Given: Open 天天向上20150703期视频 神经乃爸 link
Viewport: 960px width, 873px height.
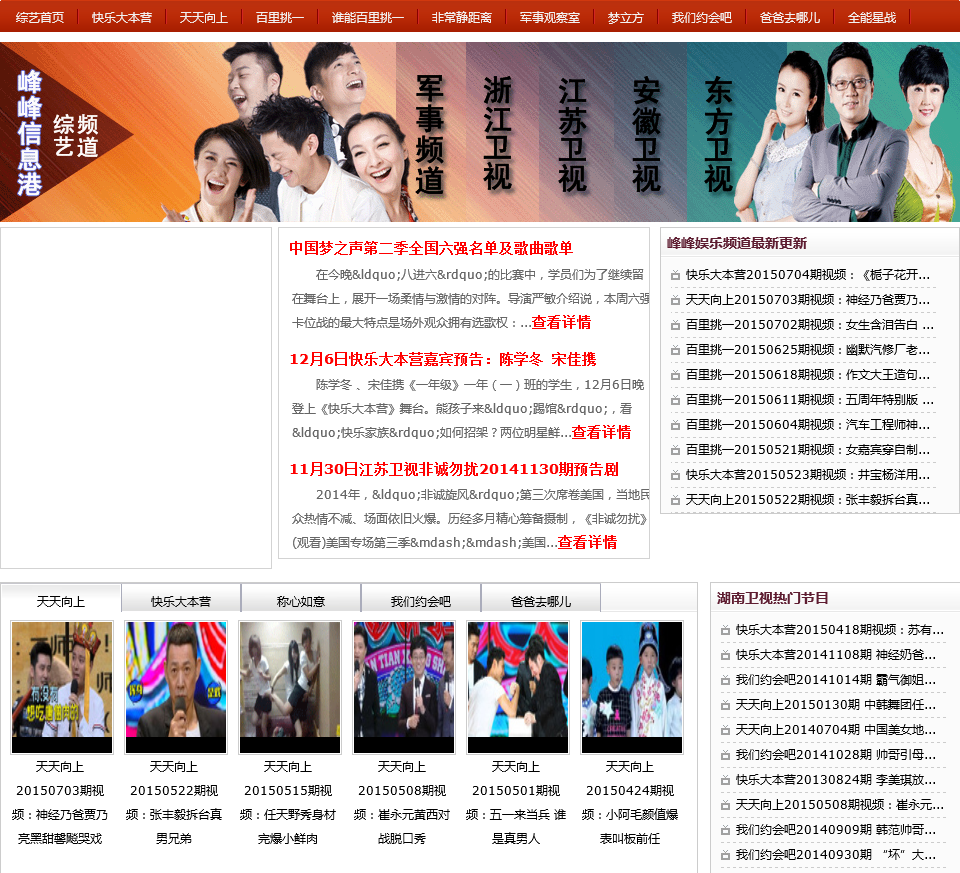Looking at the screenshot, I should pos(808,300).
